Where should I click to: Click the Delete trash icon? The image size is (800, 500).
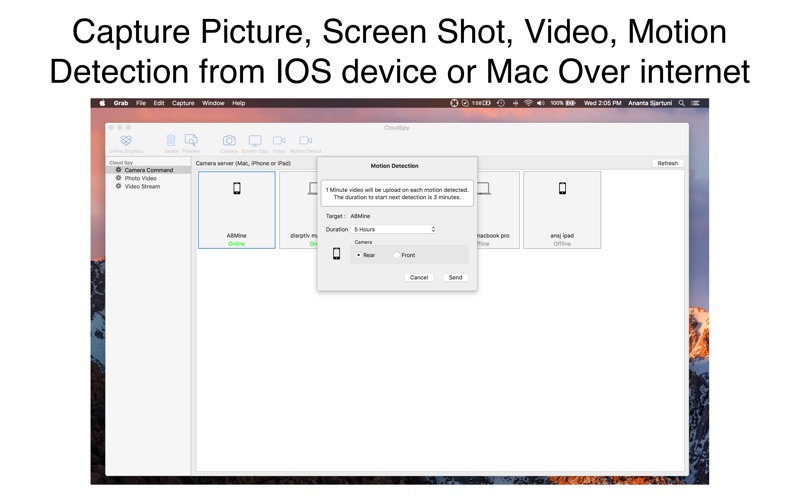coord(171,140)
